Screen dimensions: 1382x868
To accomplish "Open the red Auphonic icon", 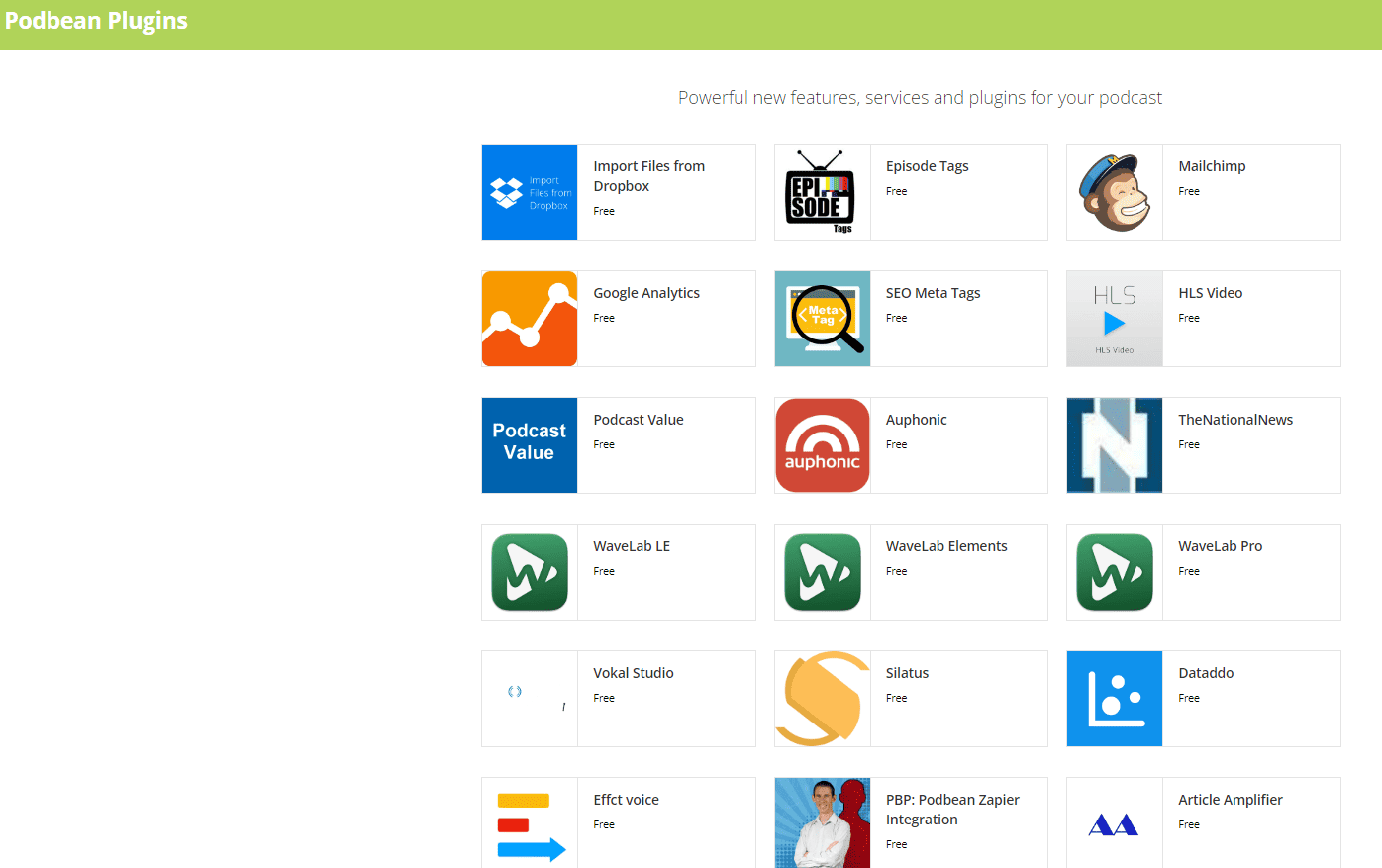I will point(823,445).
